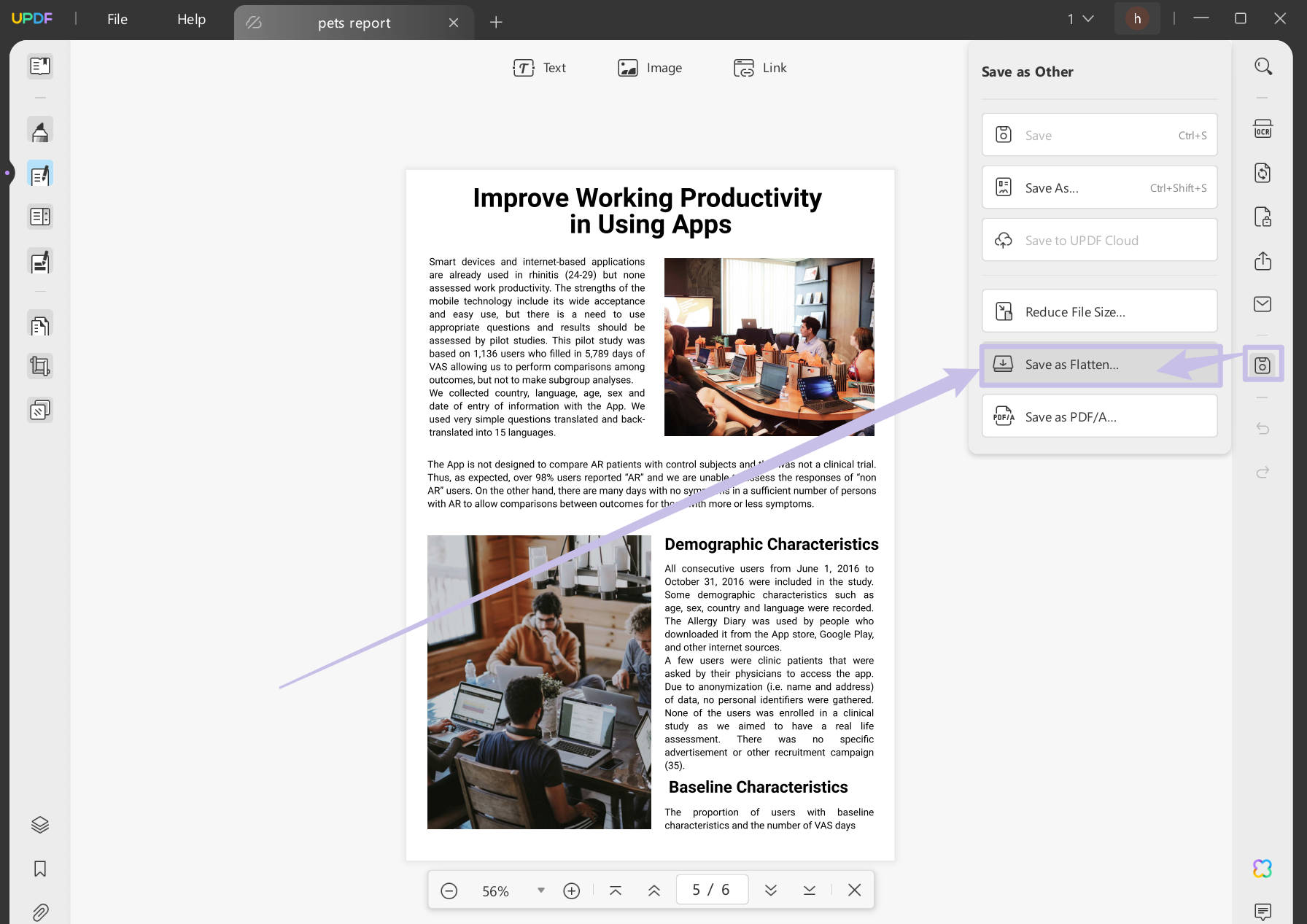Click the Demographic Characteristics heading
This screenshot has height=924, width=1307.
[x=772, y=544]
